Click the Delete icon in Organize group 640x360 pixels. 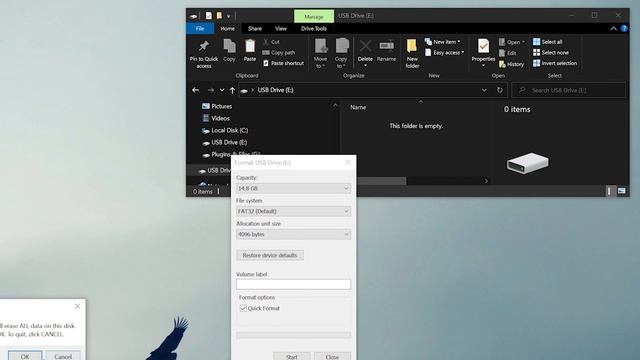pos(365,46)
